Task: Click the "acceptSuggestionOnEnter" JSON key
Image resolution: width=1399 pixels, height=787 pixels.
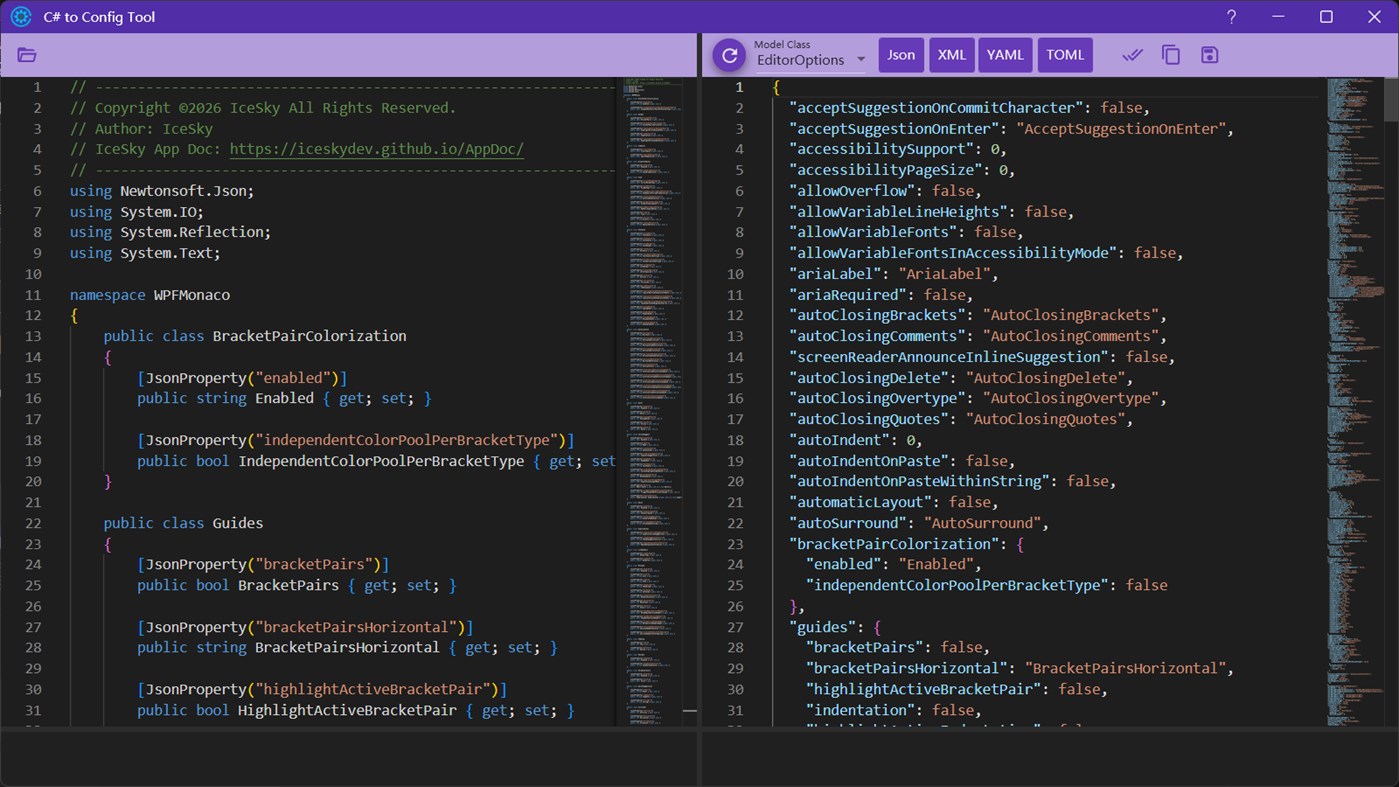Action: (894, 129)
